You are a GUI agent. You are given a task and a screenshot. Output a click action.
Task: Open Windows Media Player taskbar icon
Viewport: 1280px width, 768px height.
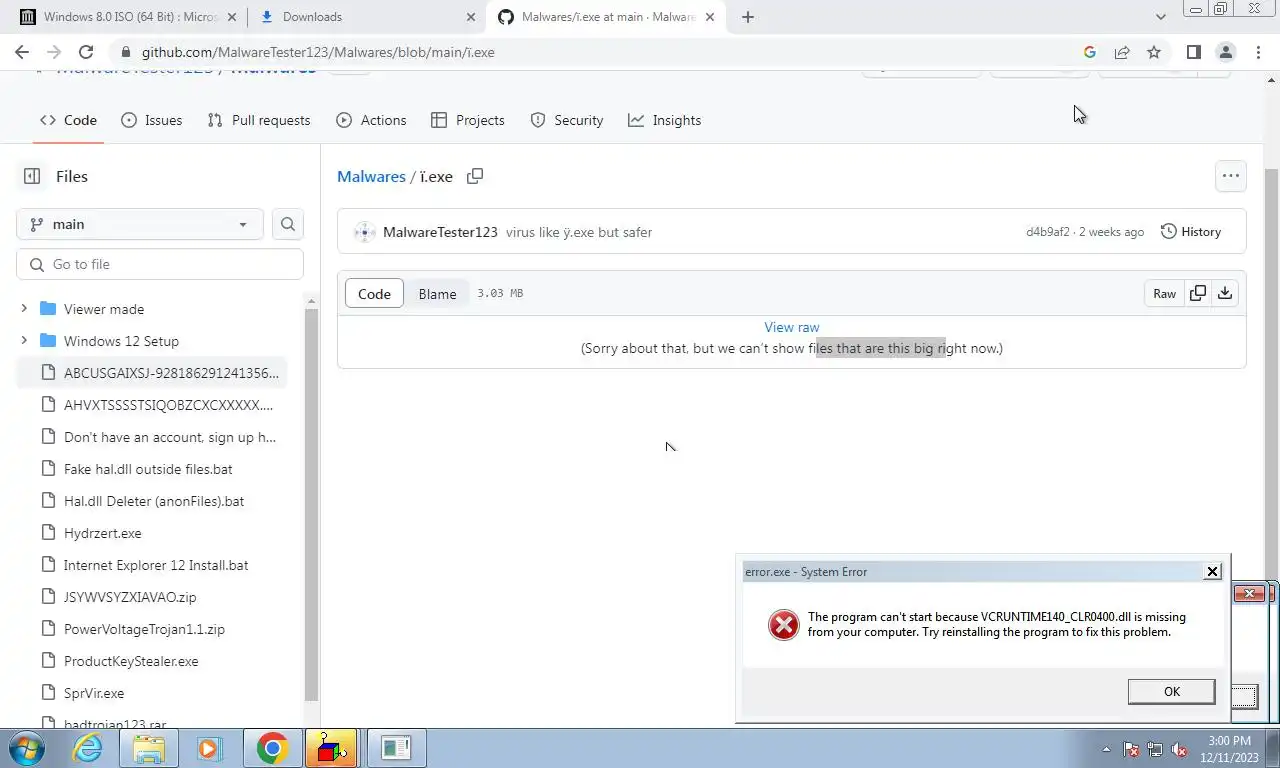(209, 748)
